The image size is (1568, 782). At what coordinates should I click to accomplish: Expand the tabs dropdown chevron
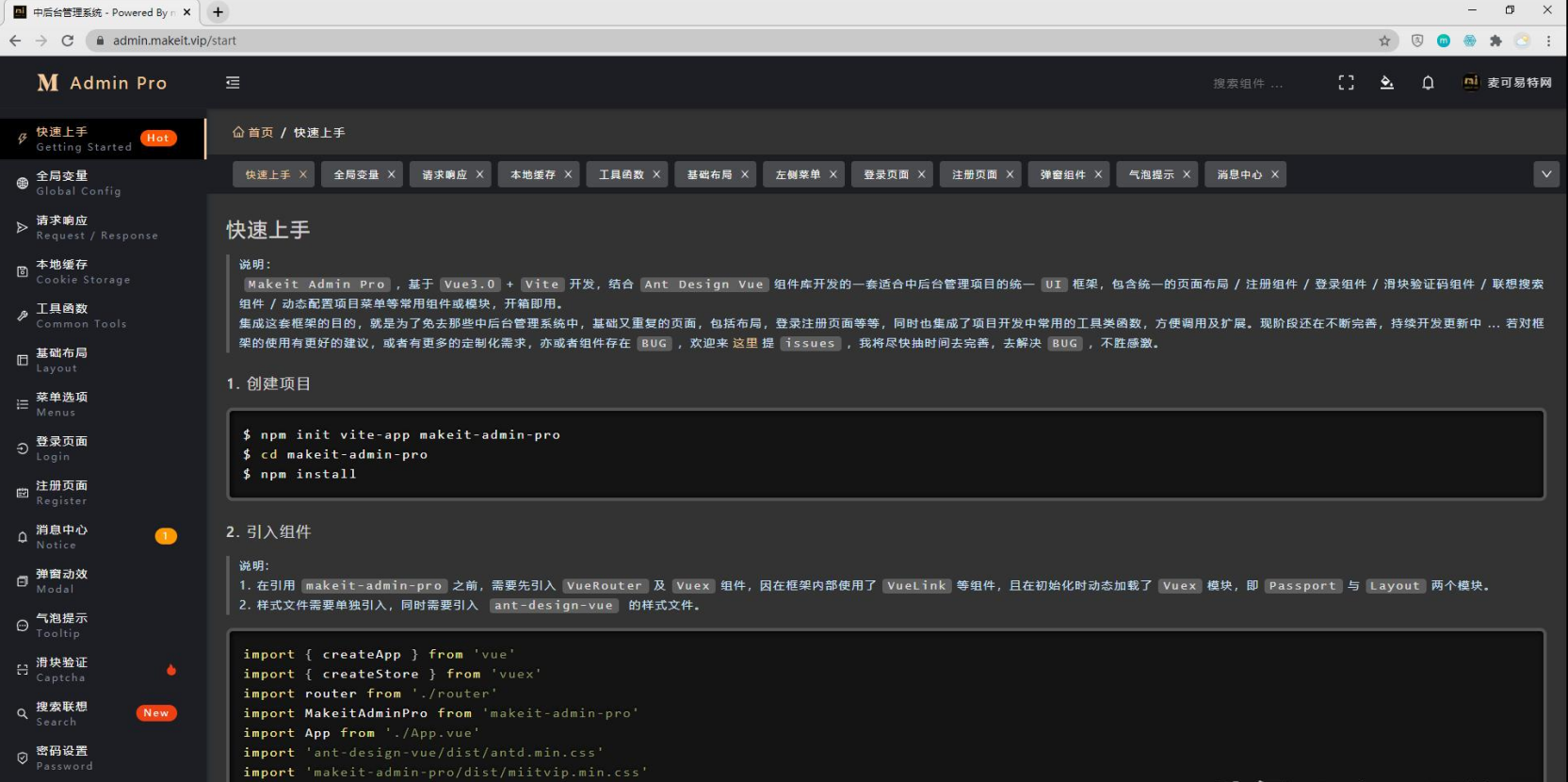tap(1546, 174)
